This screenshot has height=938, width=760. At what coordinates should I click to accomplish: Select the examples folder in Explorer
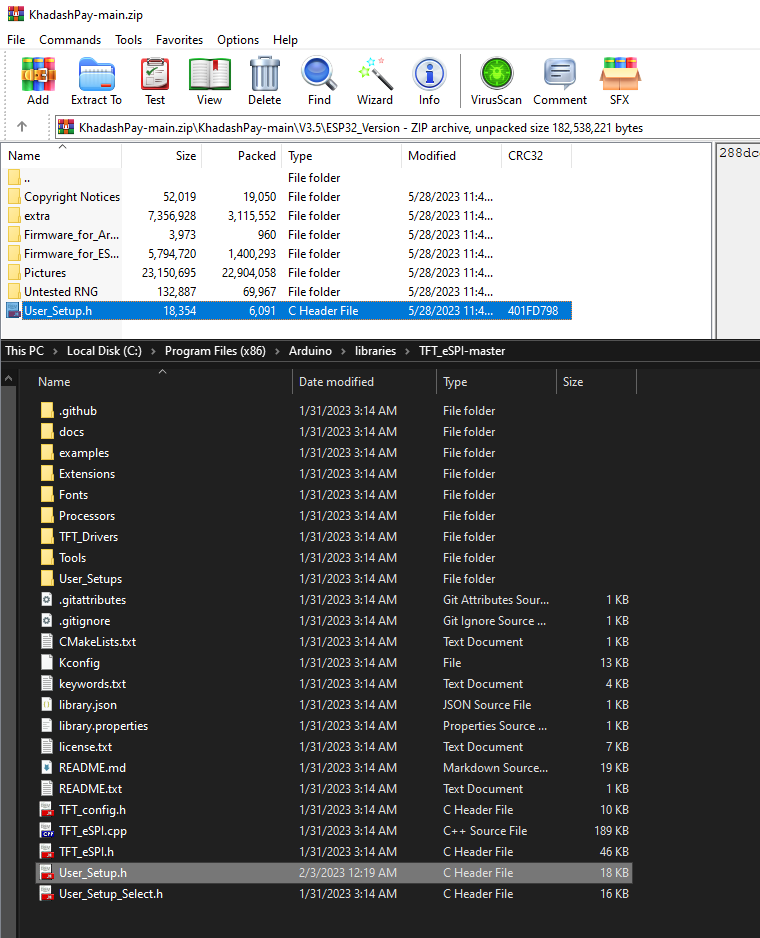coord(334,453)
